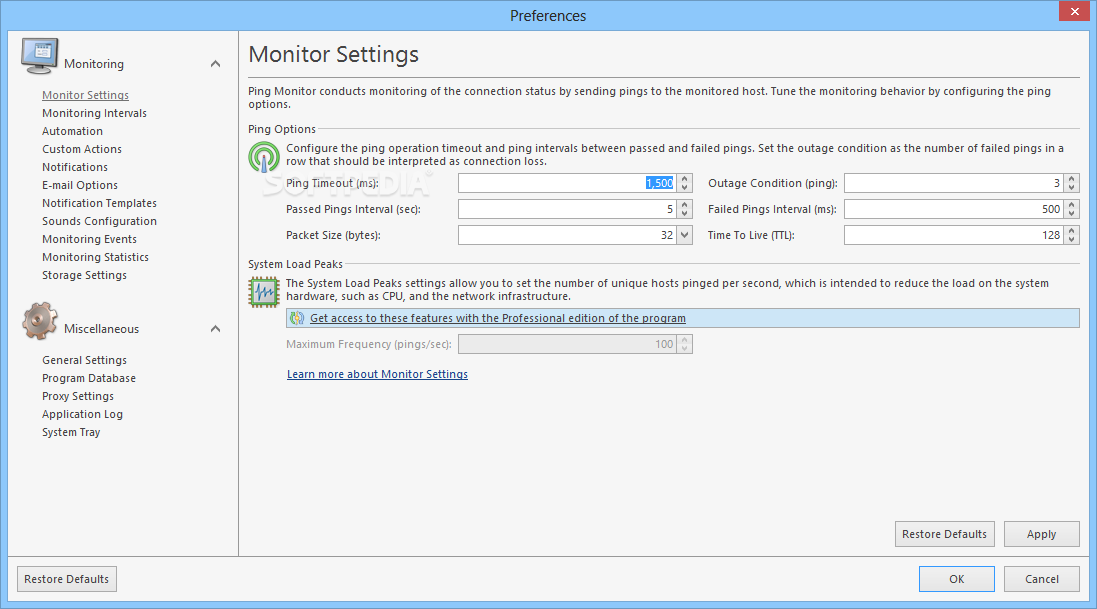Open Storage Settings page
Viewport: 1097px width, 609px height.
(x=85, y=275)
